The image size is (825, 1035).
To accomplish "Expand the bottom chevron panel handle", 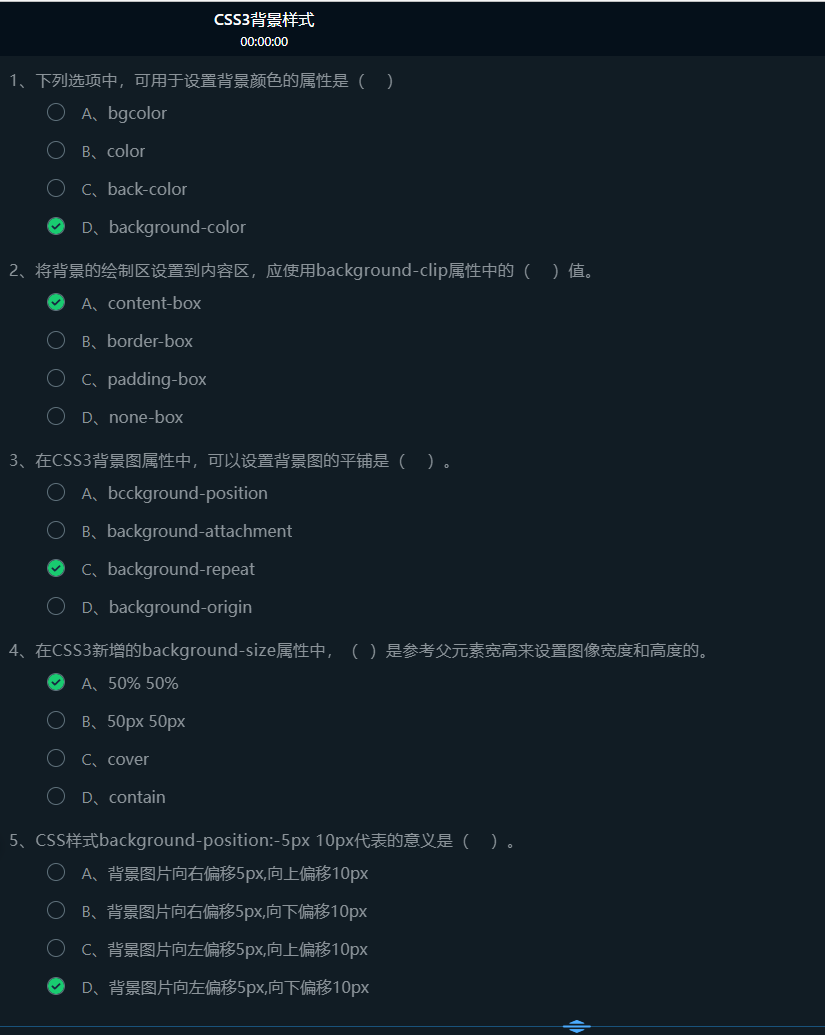I will [577, 1026].
